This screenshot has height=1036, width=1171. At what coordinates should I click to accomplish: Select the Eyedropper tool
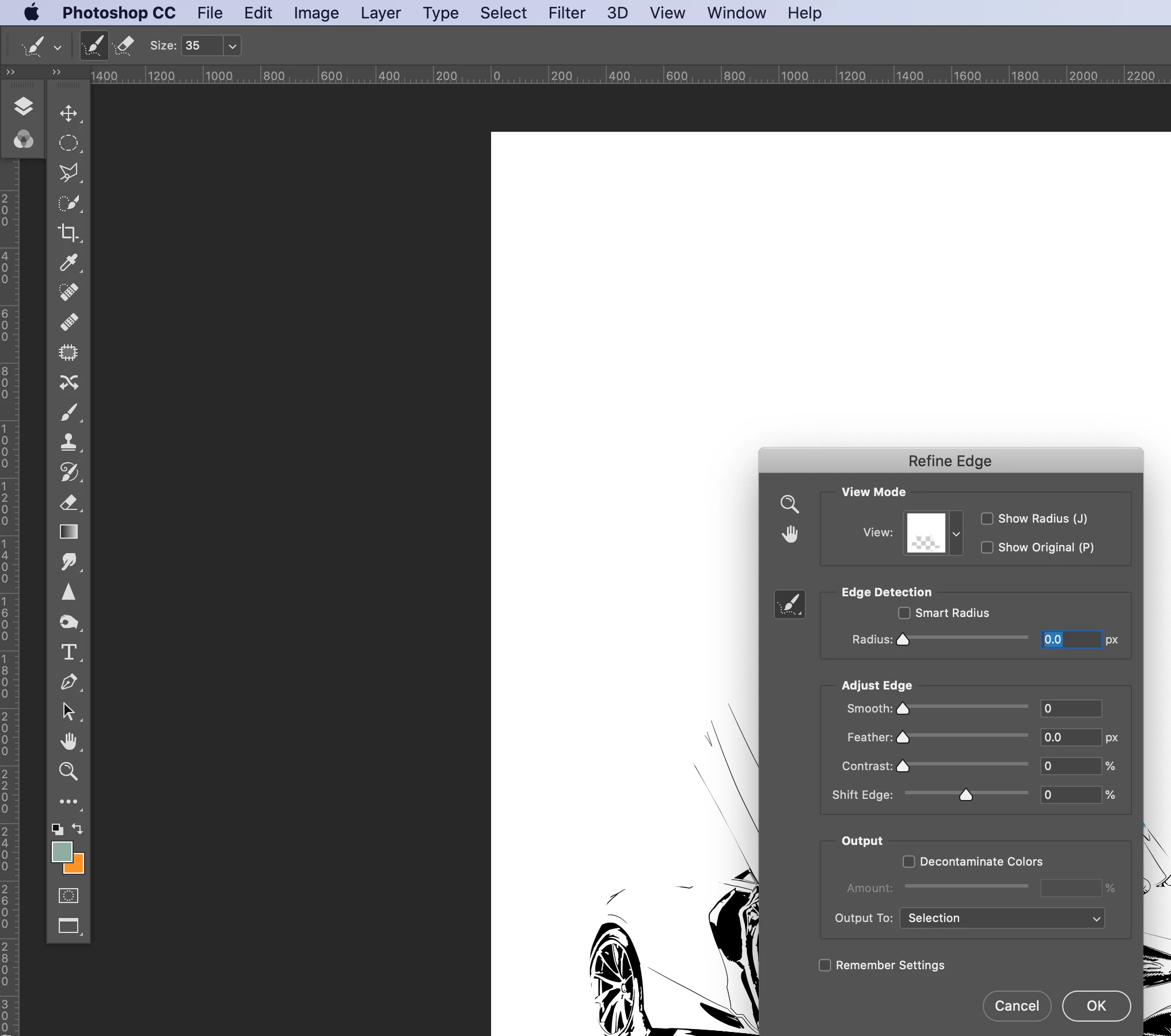tap(69, 262)
